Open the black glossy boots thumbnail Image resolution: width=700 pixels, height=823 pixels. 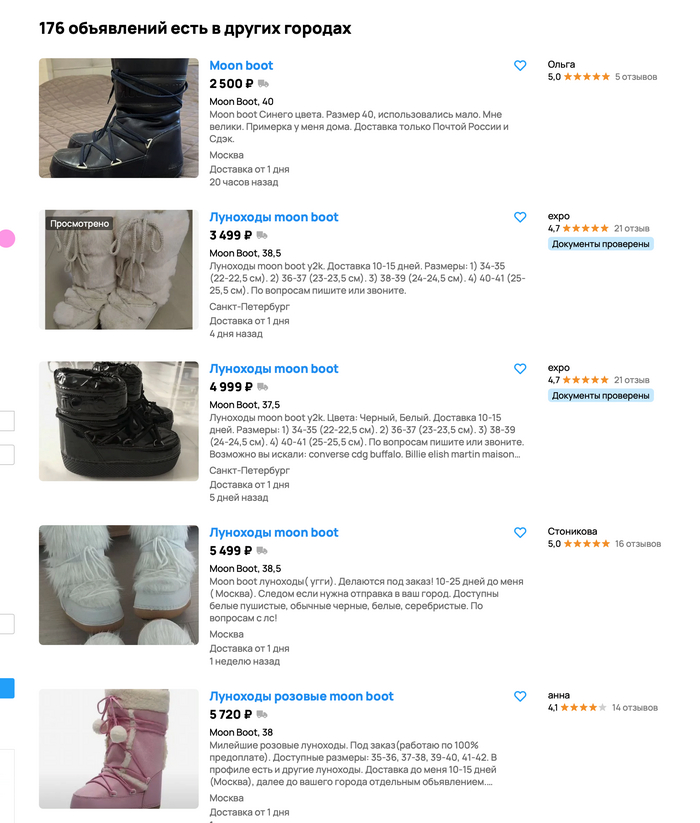point(119,421)
